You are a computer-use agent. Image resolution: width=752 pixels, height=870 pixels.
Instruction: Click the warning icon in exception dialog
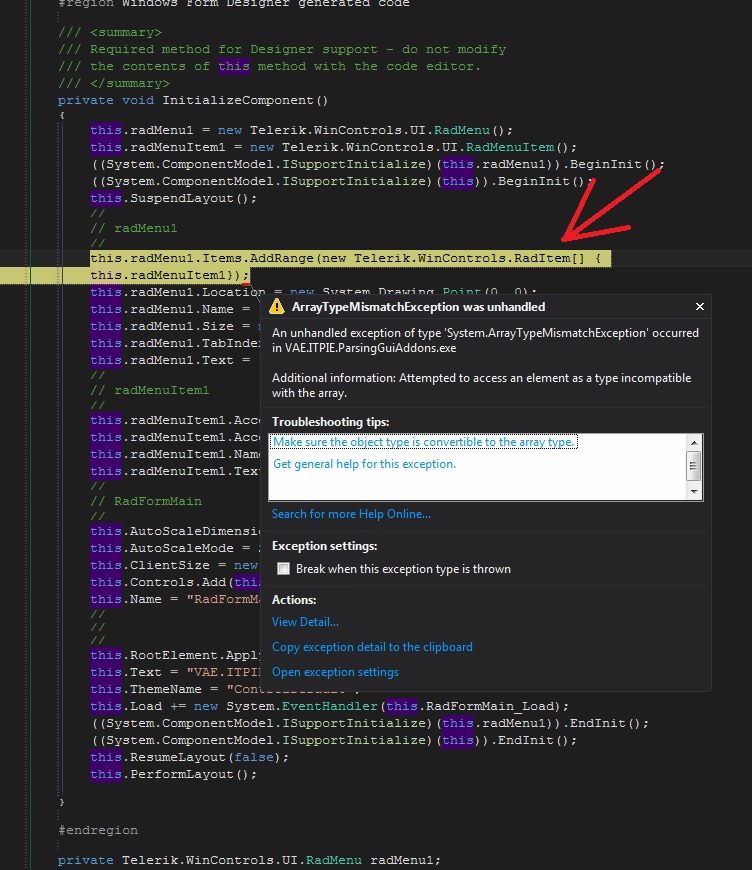point(276,306)
